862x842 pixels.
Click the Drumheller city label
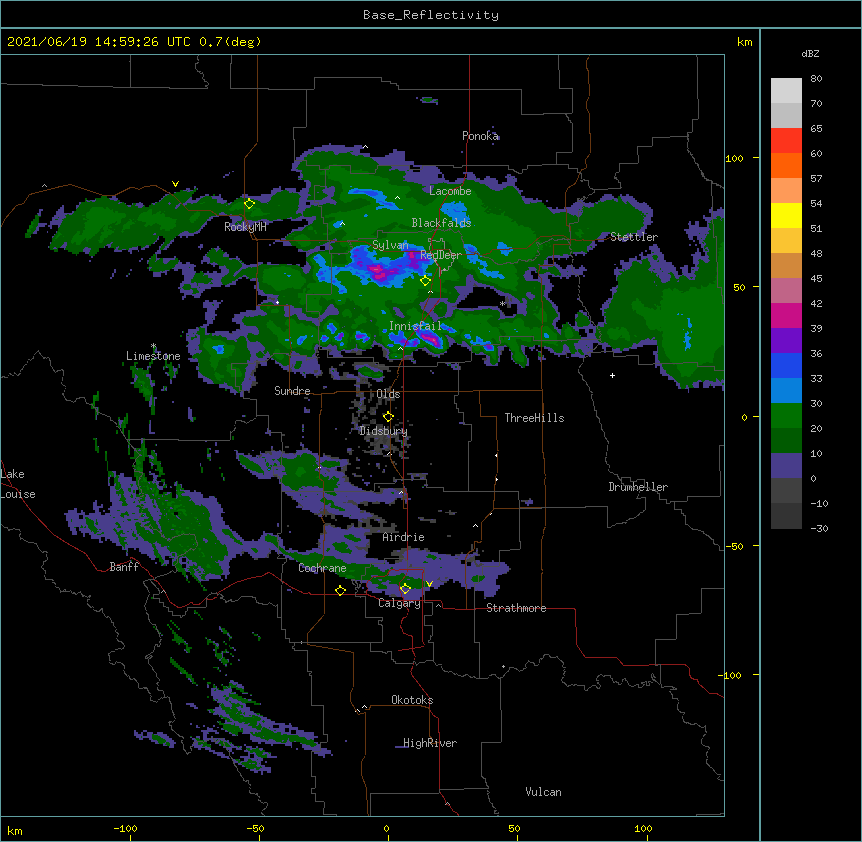[x=638, y=487]
